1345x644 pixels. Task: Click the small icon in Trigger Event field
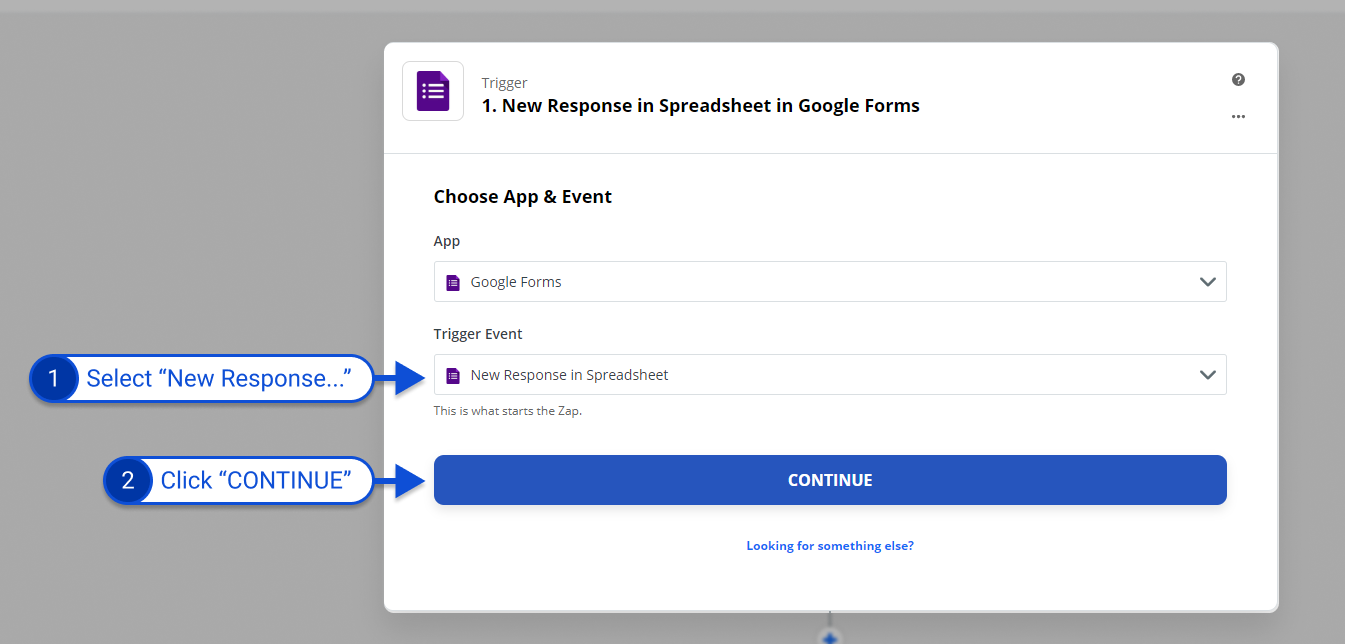click(x=453, y=376)
